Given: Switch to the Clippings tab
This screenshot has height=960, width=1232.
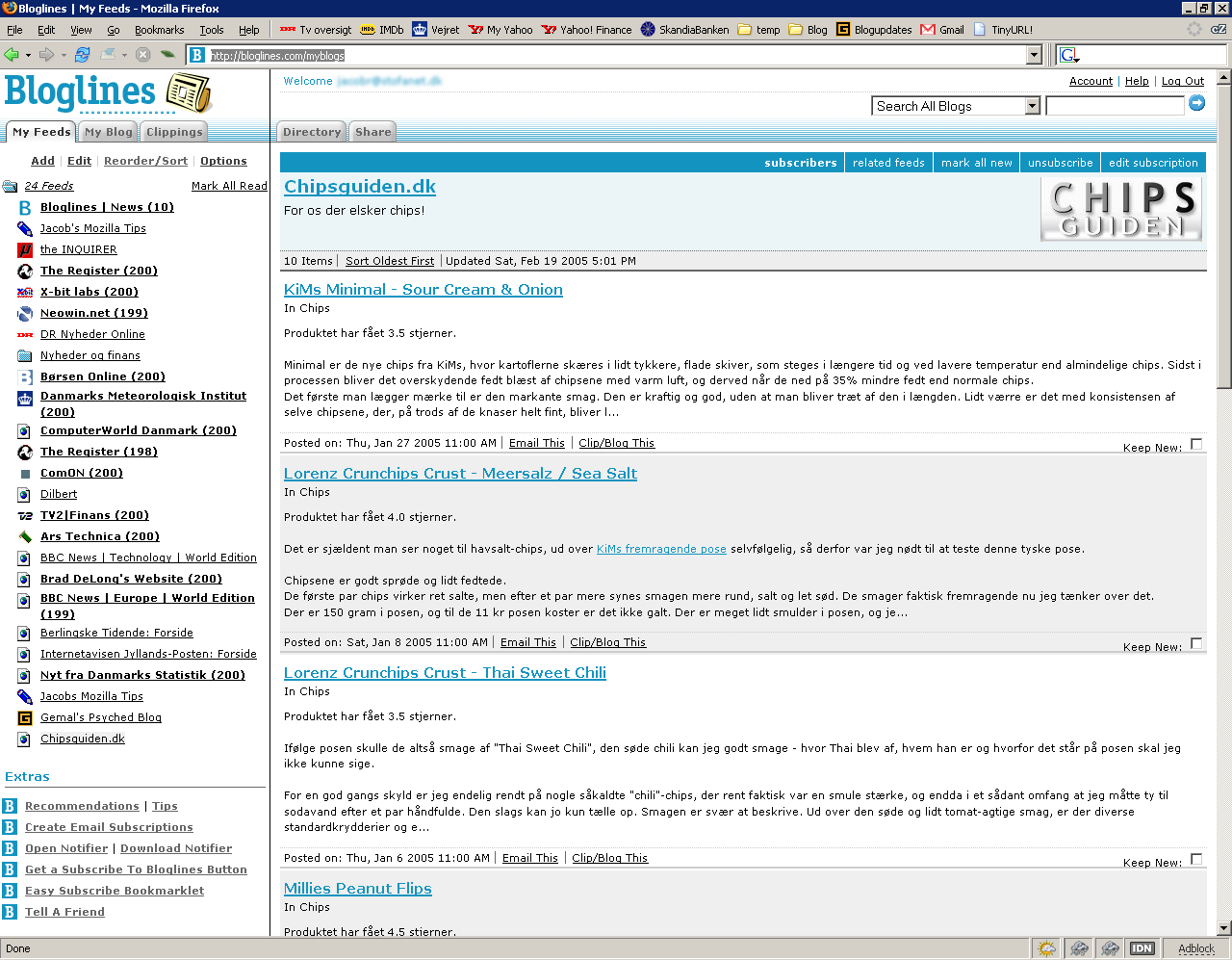Looking at the screenshot, I should [174, 132].
